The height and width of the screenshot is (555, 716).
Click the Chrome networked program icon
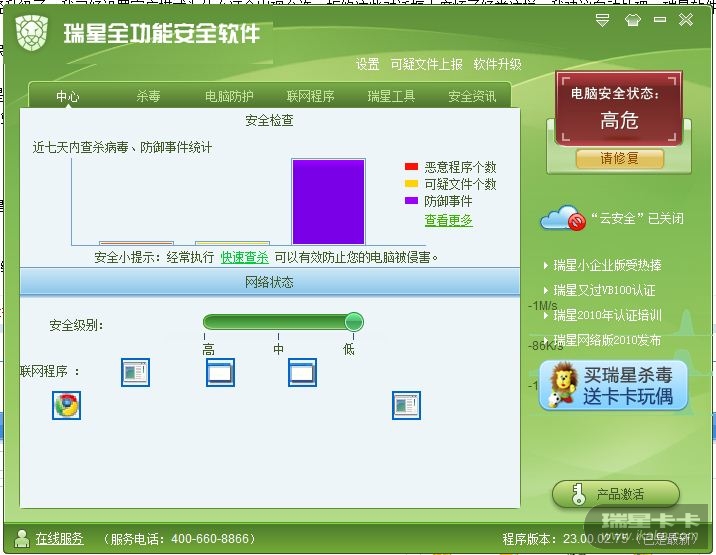pos(67,405)
